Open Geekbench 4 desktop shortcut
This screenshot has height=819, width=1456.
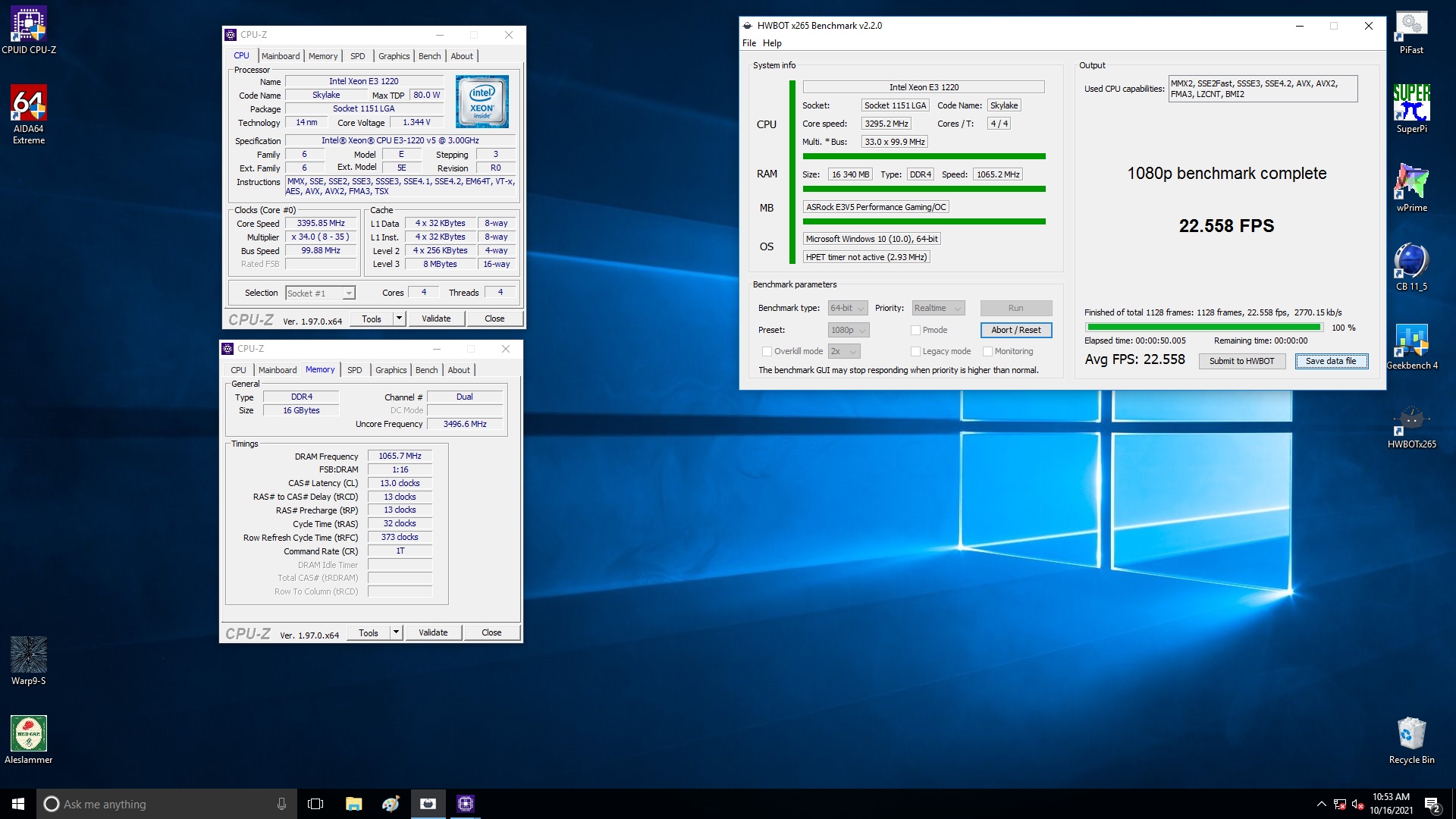coord(1411,347)
